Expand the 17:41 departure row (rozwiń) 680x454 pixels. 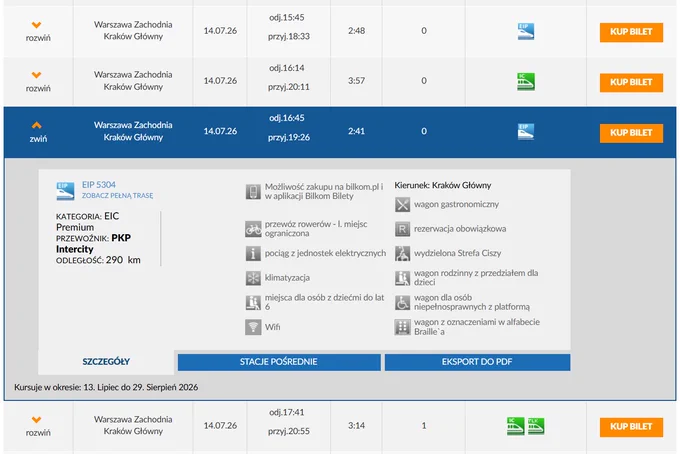click(38, 426)
